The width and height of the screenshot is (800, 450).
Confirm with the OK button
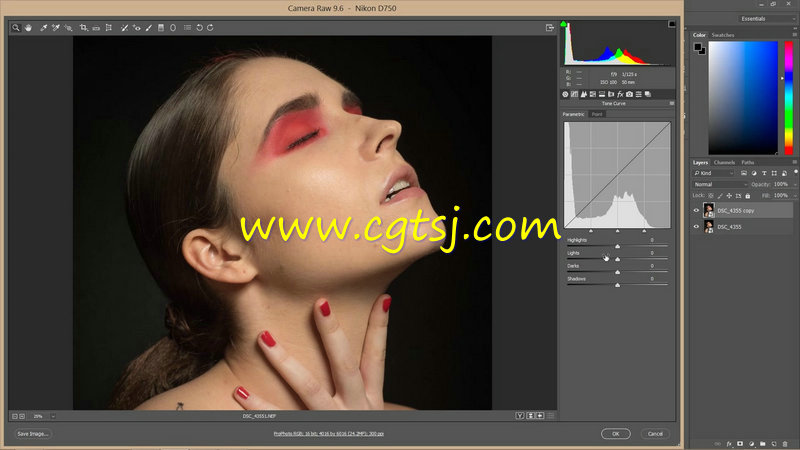(x=616, y=434)
